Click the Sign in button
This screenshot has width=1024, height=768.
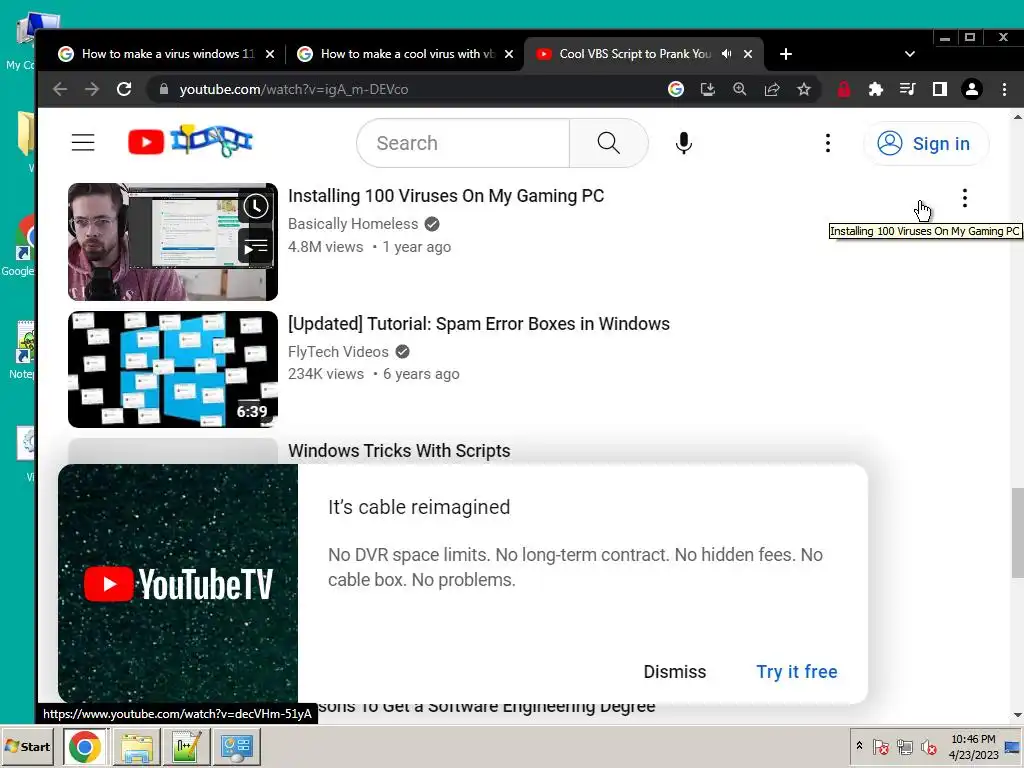(926, 143)
